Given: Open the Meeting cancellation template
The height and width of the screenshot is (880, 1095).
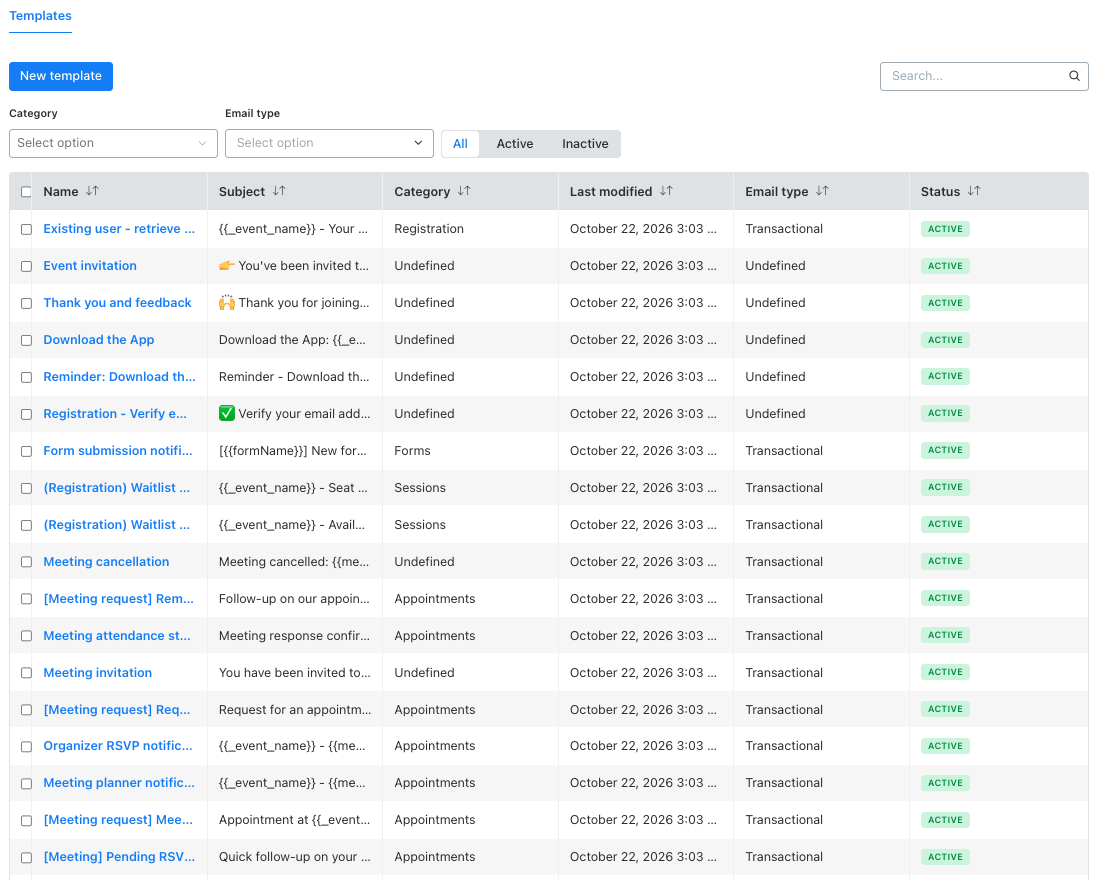Looking at the screenshot, I should 106,562.
